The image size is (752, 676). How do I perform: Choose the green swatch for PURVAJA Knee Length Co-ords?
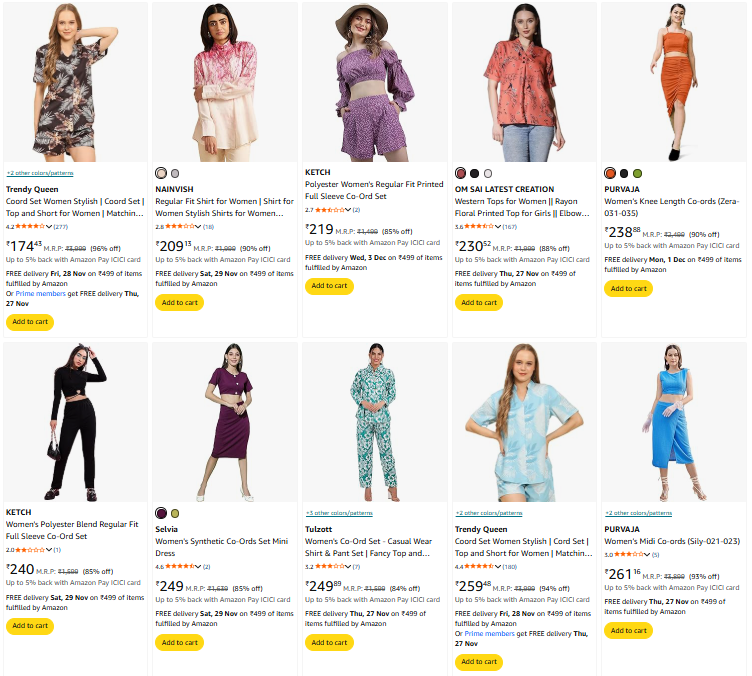(637, 173)
